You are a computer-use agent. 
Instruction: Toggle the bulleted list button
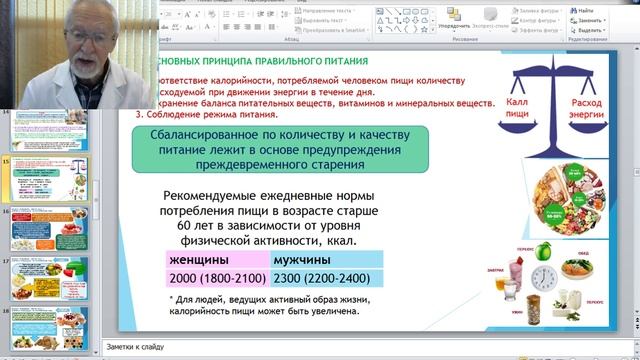(x=226, y=14)
